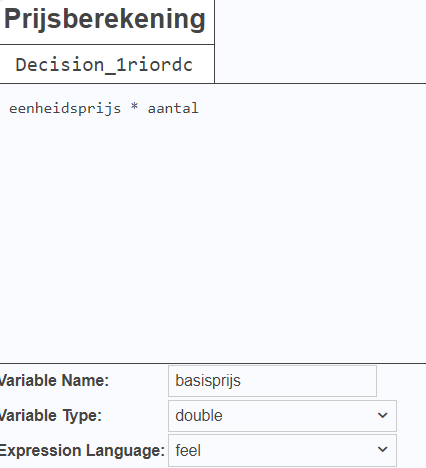Click the Prijsberekening decision title

point(105,19)
